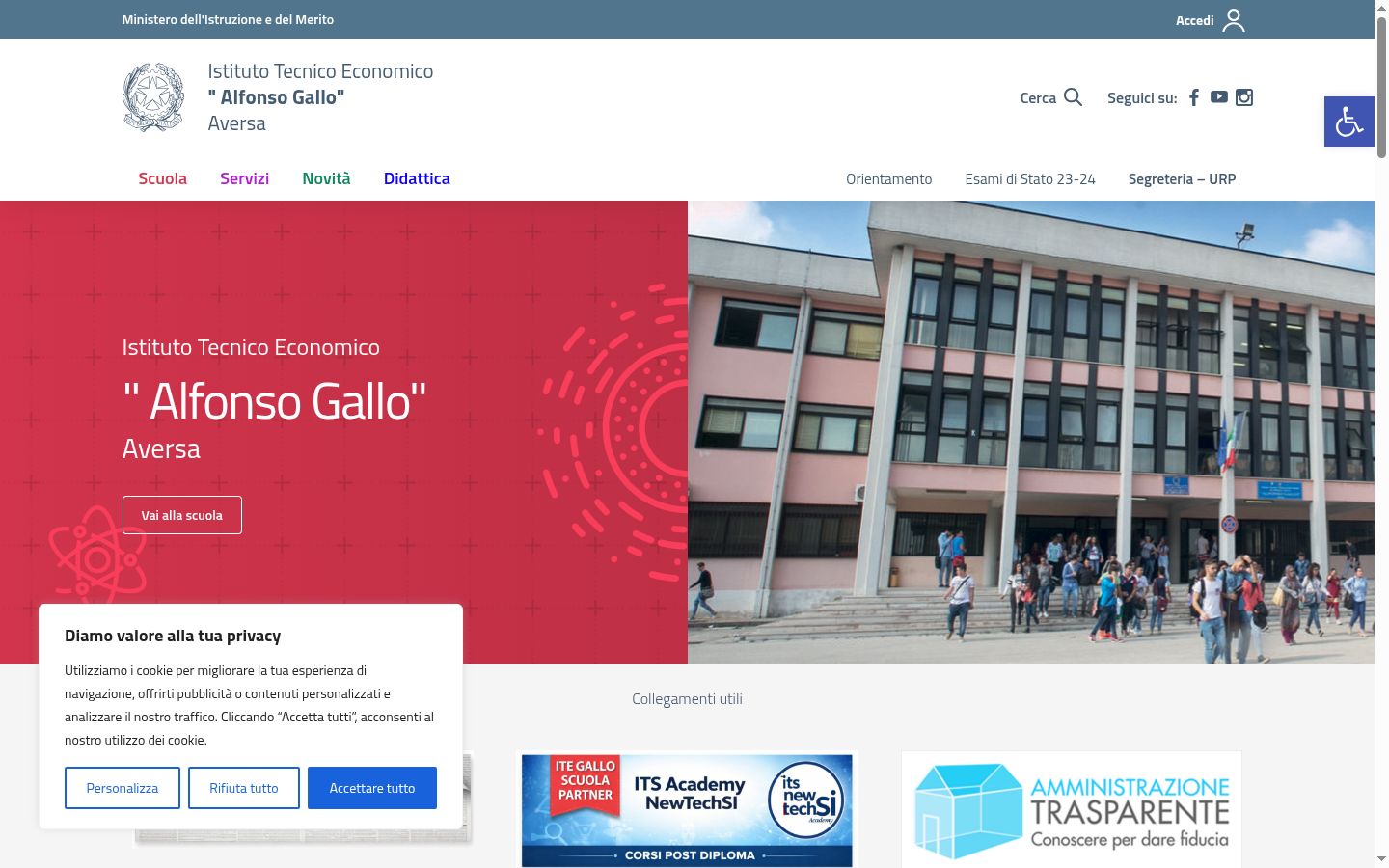Open the Servizi menu
The height and width of the screenshot is (868, 1389).
click(244, 178)
